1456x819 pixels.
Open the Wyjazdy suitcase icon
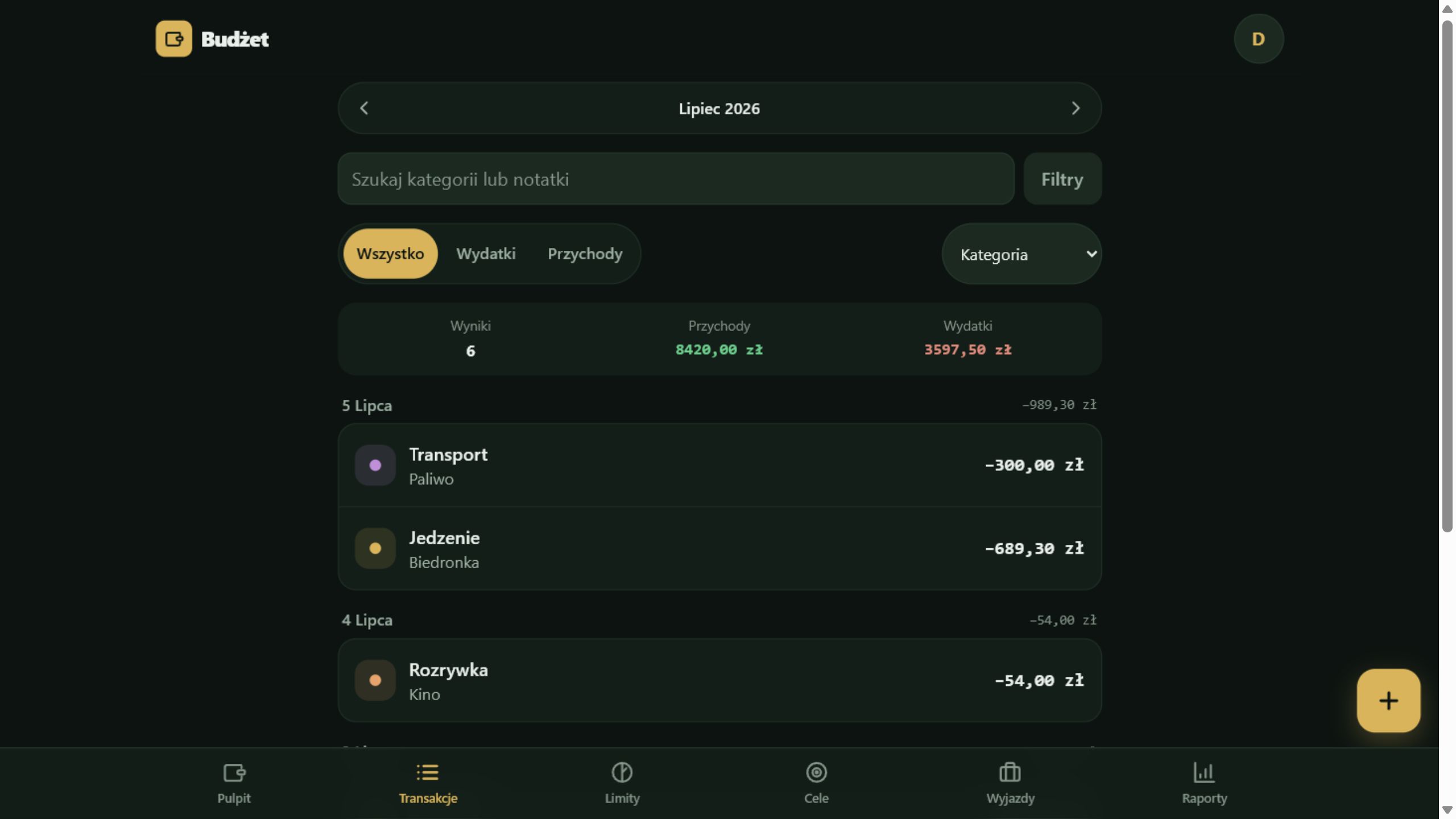1010,772
